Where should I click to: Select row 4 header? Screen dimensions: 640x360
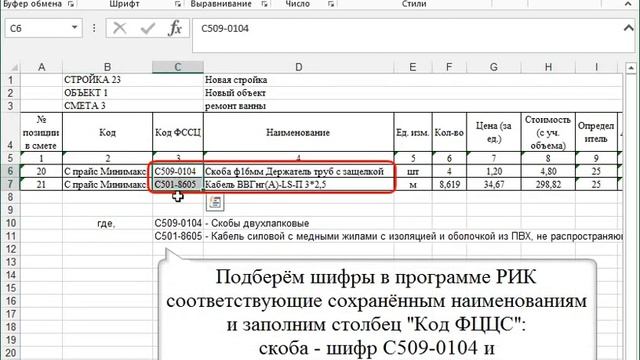[x=11, y=132]
